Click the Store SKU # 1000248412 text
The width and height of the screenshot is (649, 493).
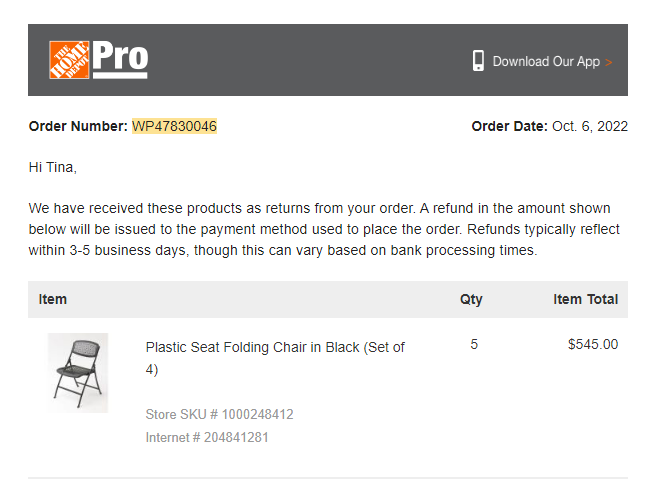click(x=219, y=414)
